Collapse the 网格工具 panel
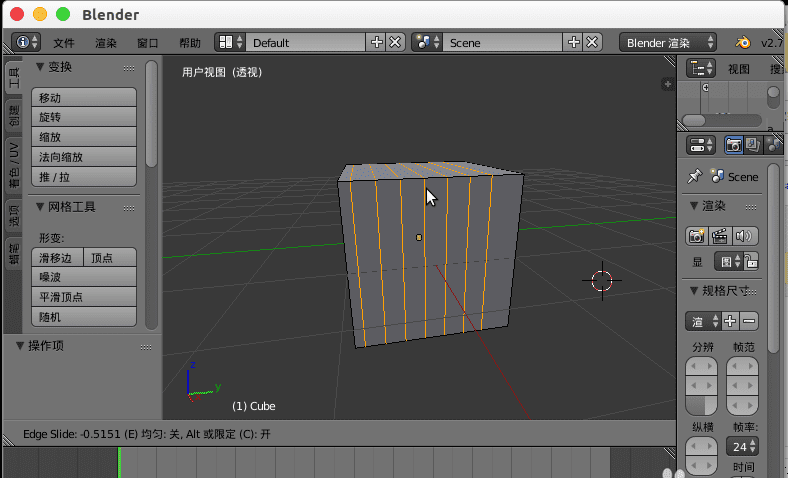This screenshot has width=788, height=478. [x=40, y=207]
